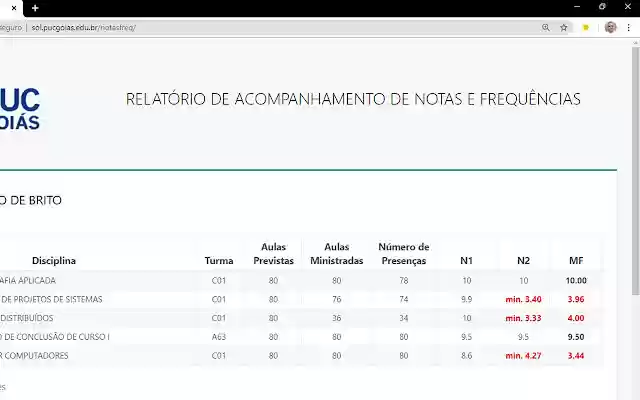Open the Chrome three-dot menu
The image size is (640, 400).
pyautogui.click(x=629, y=27)
